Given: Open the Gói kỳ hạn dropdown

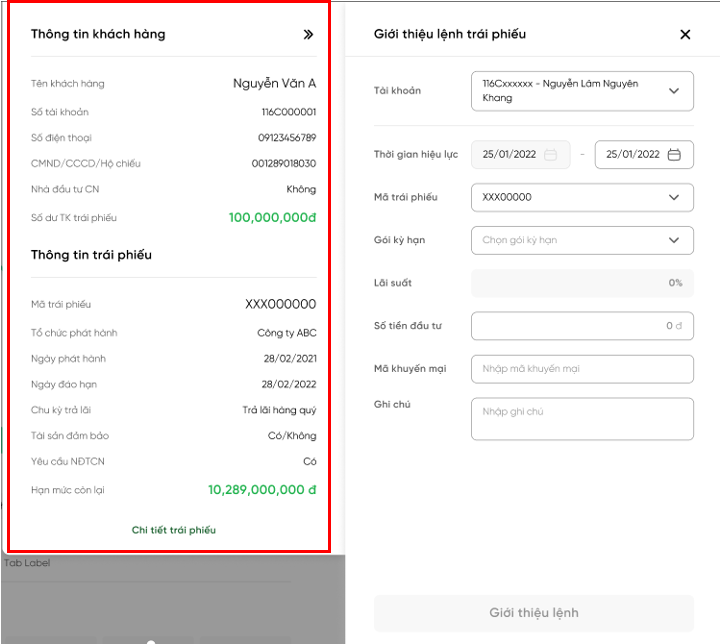Looking at the screenshot, I should click(x=582, y=240).
